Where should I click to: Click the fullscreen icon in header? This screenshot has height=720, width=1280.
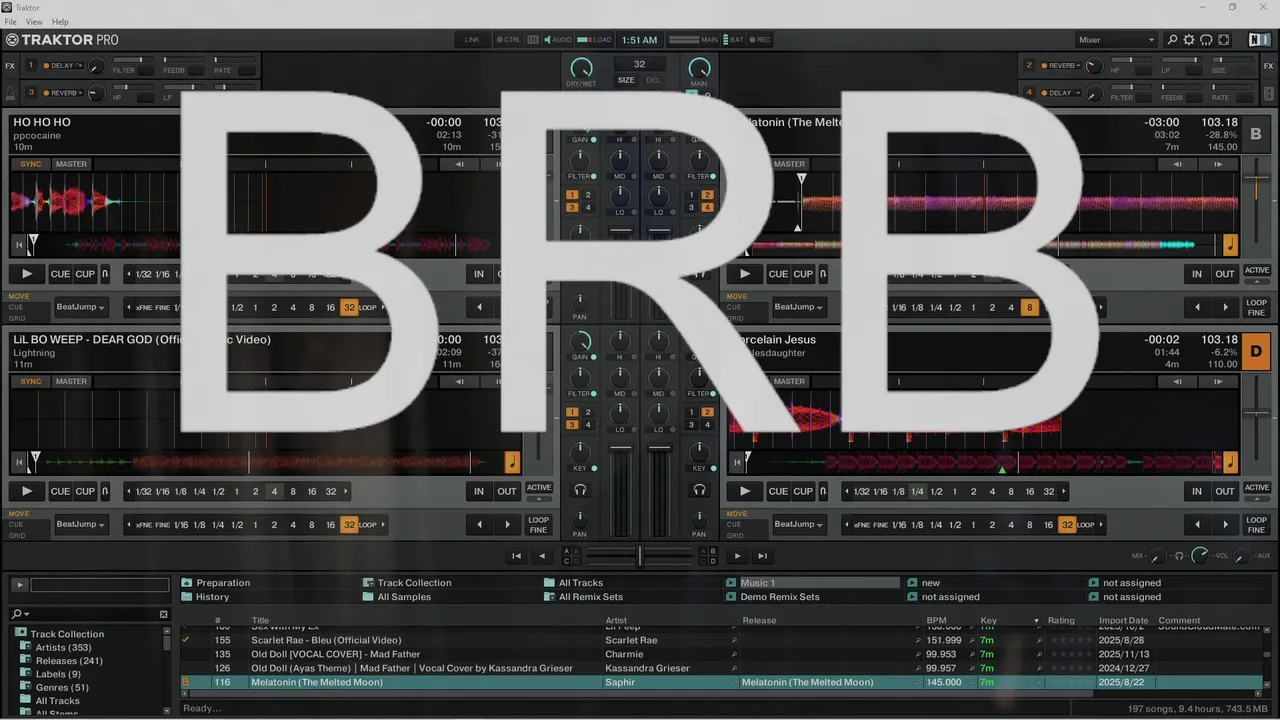(1224, 40)
